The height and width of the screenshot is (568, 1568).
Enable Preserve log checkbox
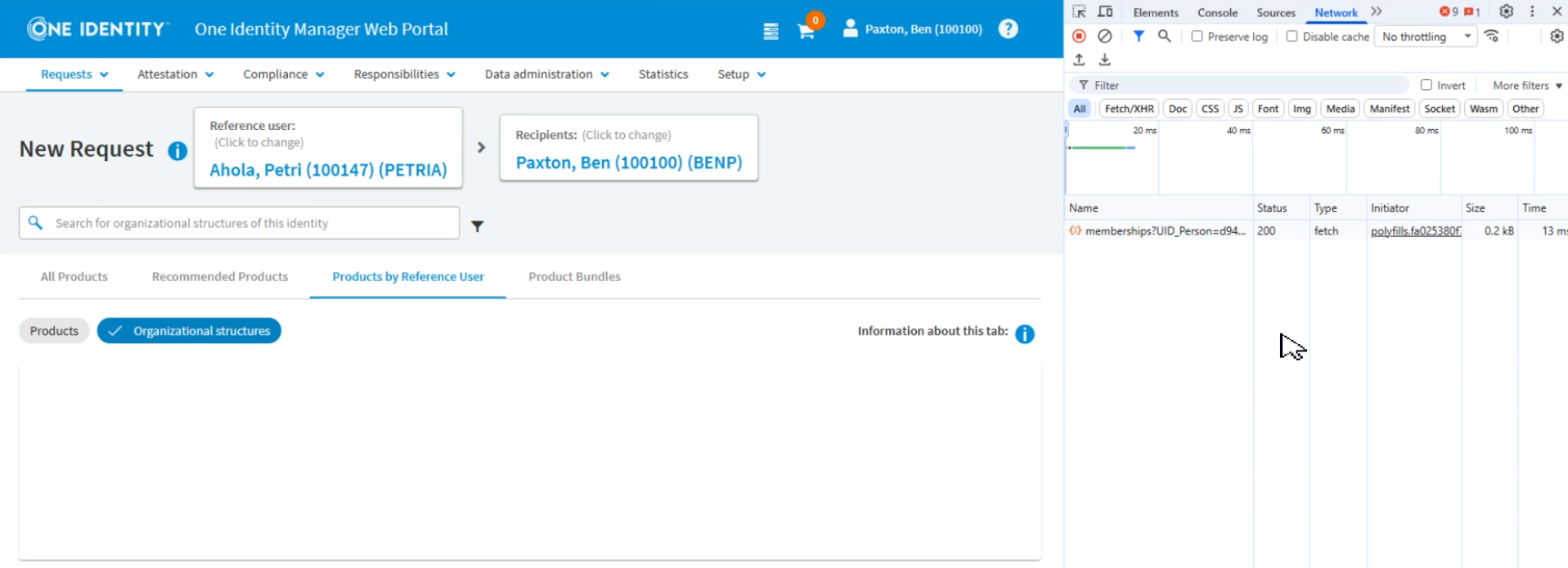1197,36
